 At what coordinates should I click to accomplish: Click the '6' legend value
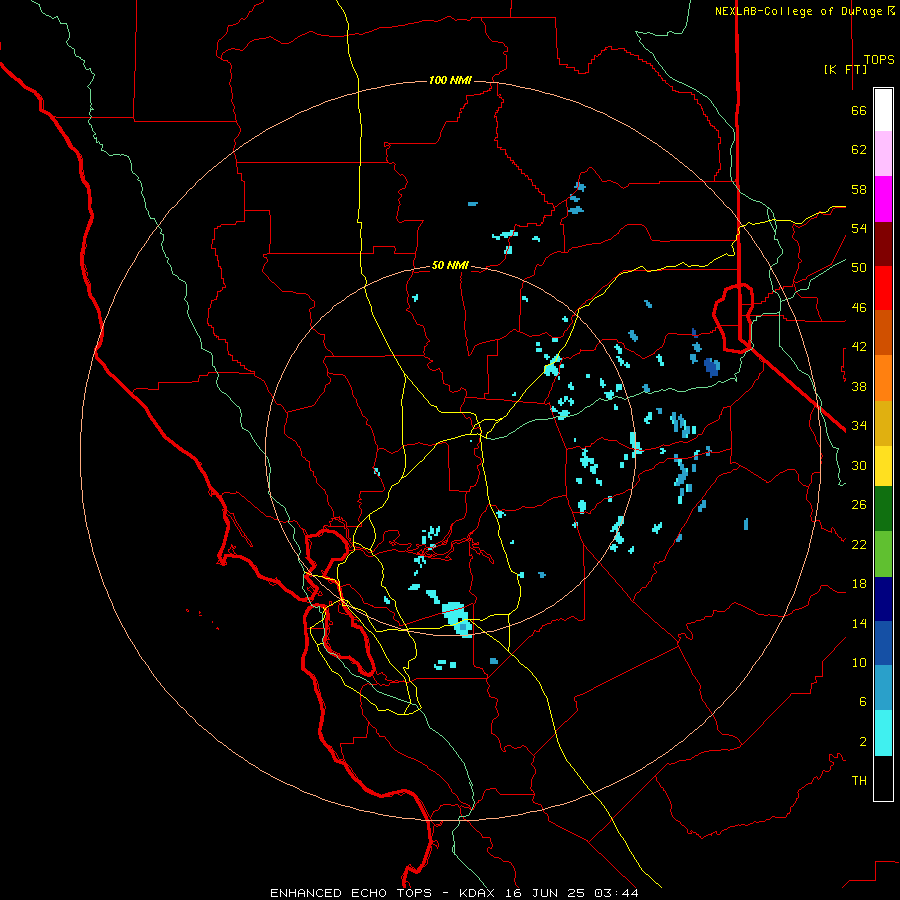(862, 702)
